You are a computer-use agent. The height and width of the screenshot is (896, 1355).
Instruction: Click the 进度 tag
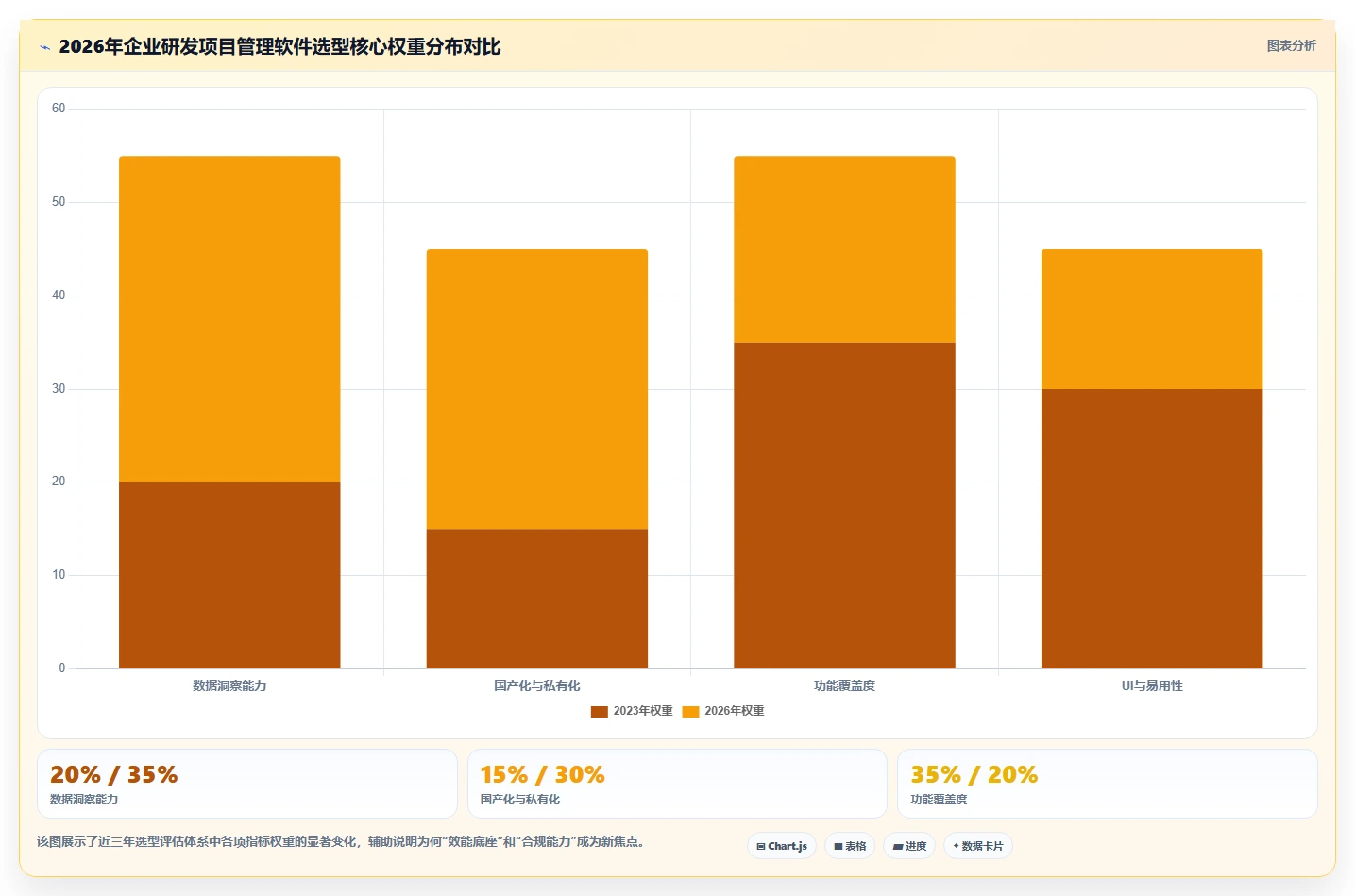(909, 846)
